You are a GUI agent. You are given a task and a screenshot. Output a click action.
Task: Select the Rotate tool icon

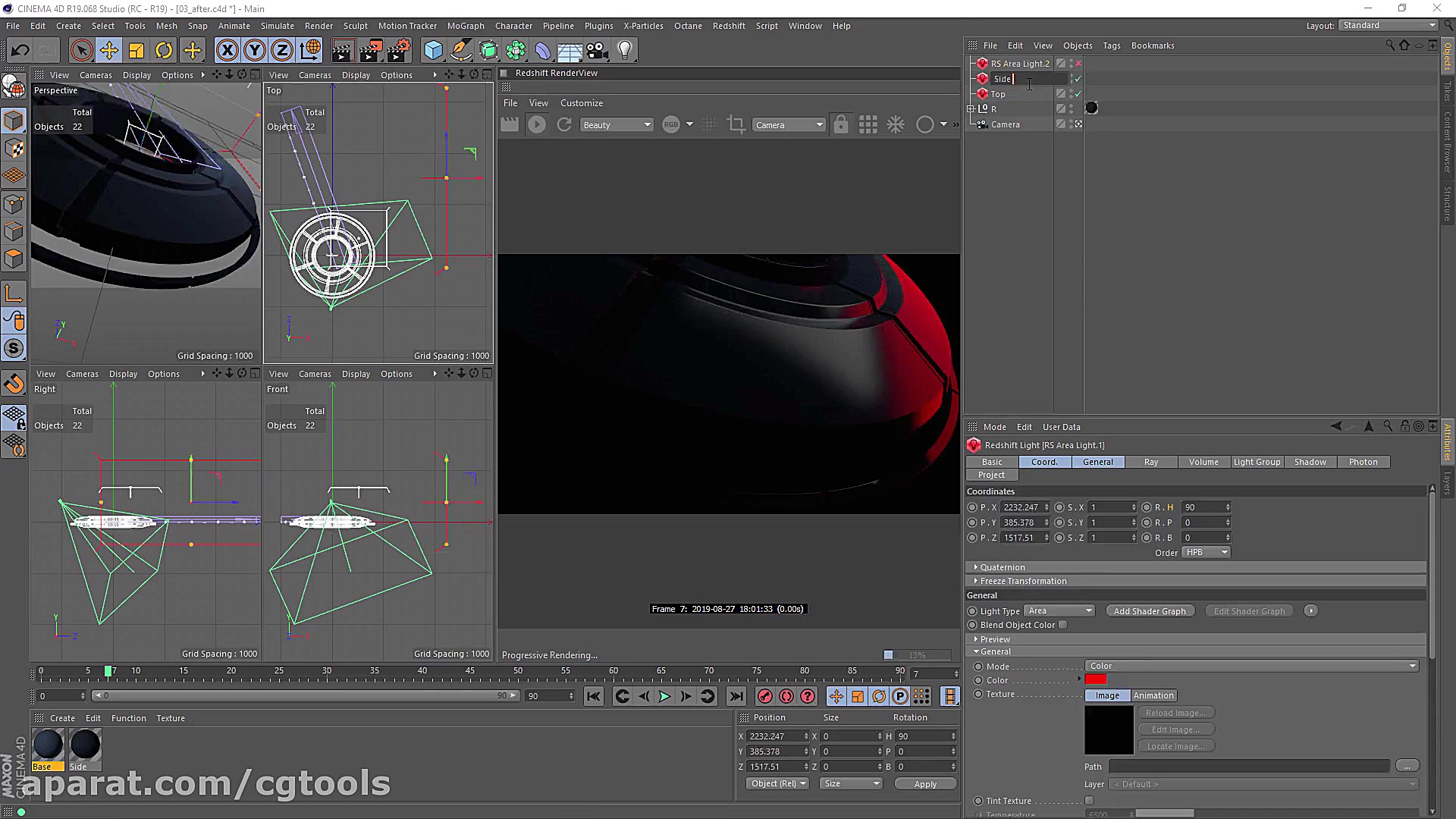164,51
